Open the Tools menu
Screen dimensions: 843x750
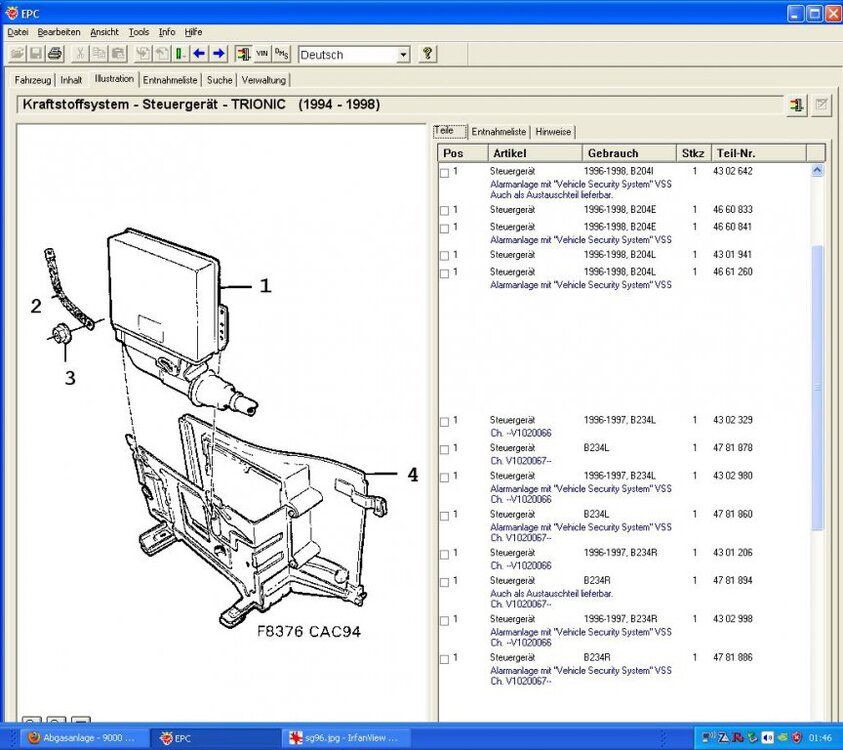[139, 32]
